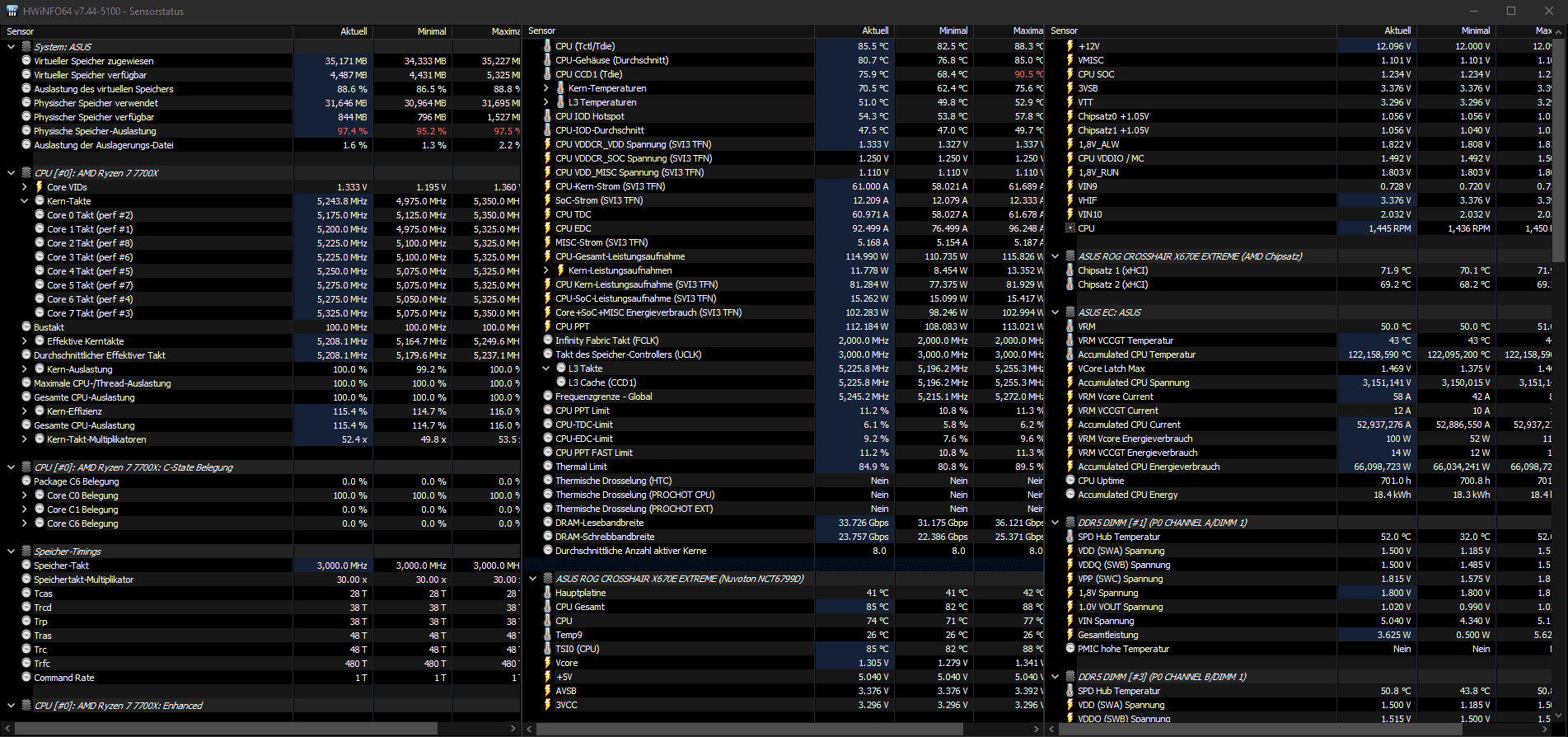Click the icon next to Thermal Limit
The image size is (1568, 737).
click(x=548, y=467)
